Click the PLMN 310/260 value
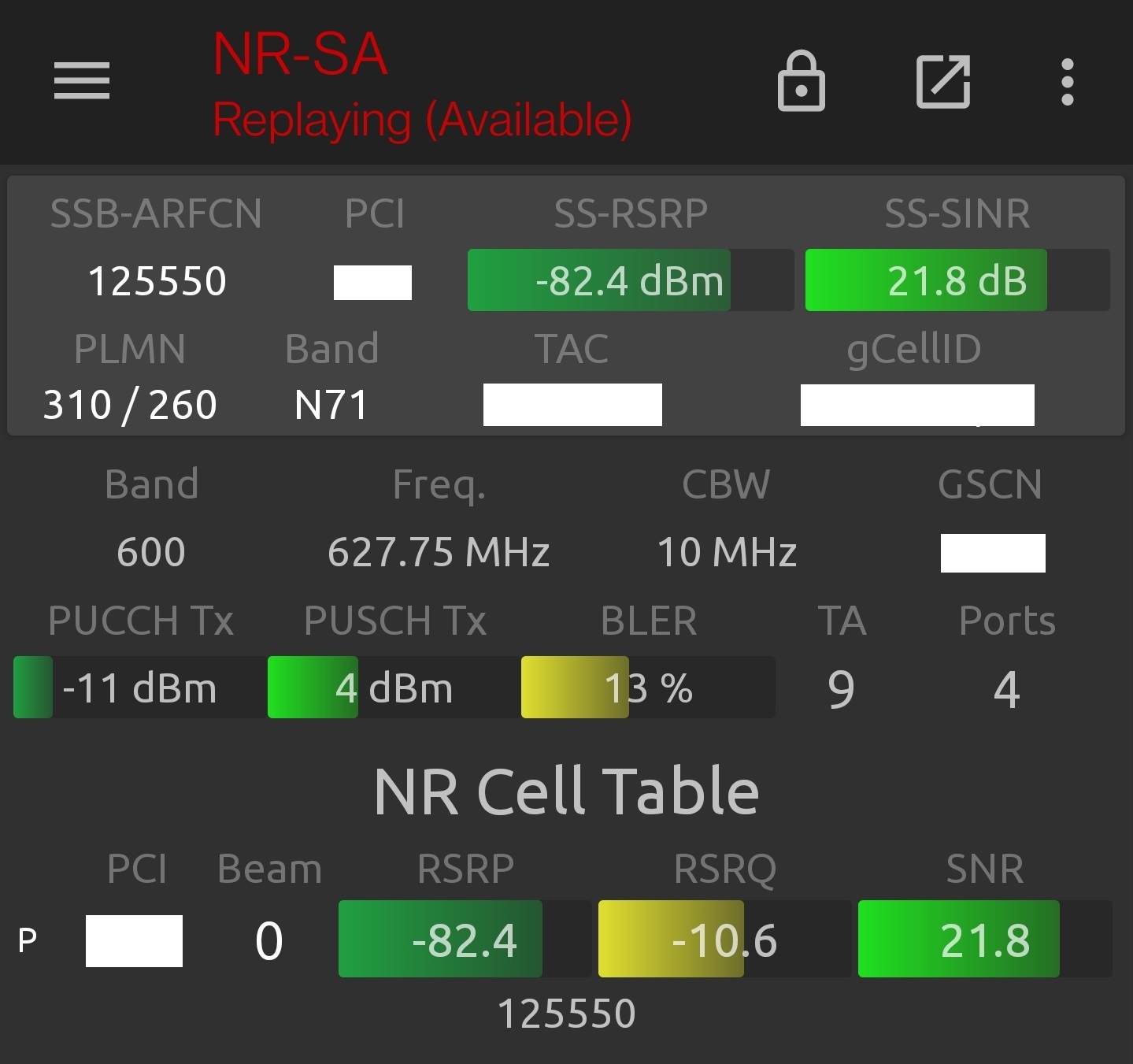 click(130, 404)
